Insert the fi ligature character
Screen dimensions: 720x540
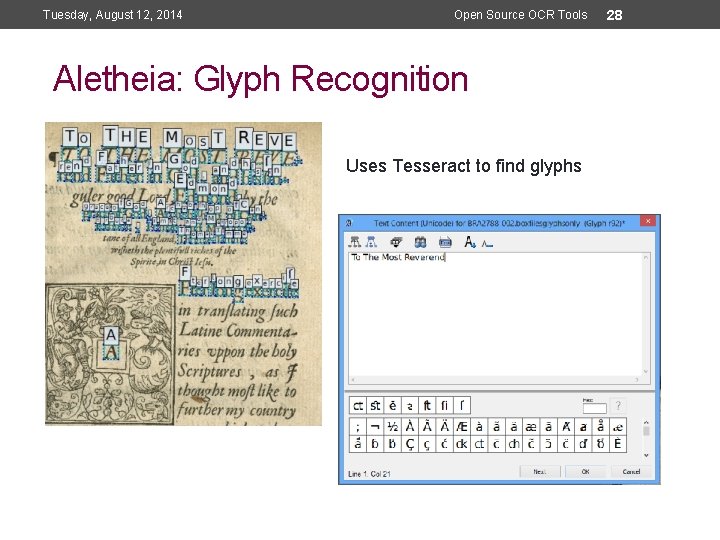click(x=444, y=406)
